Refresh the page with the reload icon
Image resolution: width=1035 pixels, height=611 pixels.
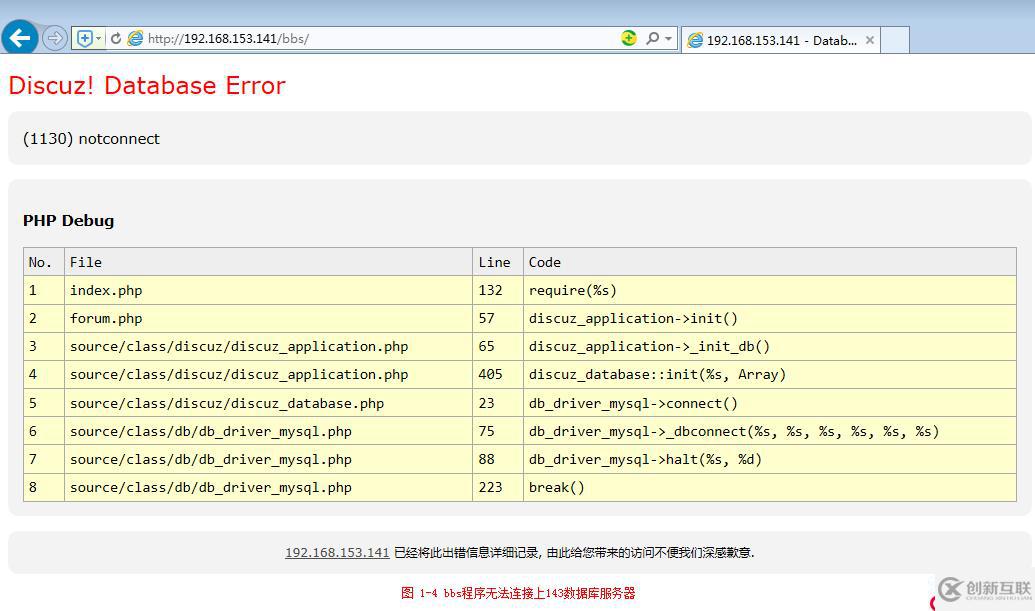point(116,38)
